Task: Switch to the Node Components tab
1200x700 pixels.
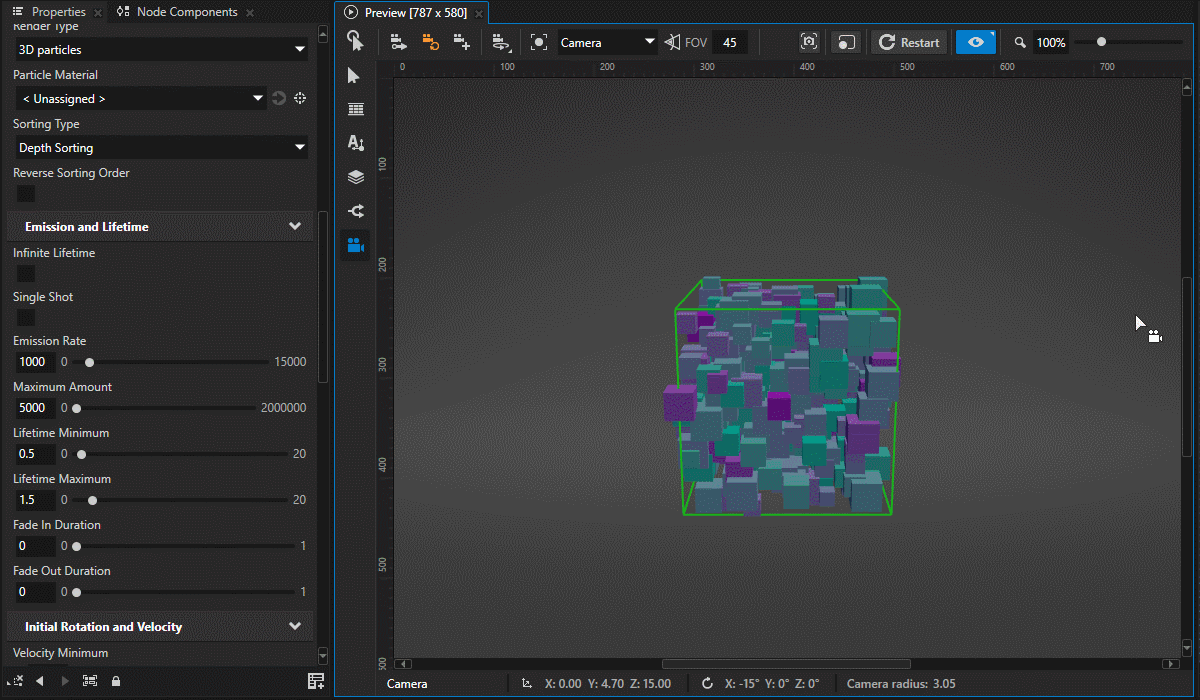Action: pyautogui.click(x=186, y=12)
